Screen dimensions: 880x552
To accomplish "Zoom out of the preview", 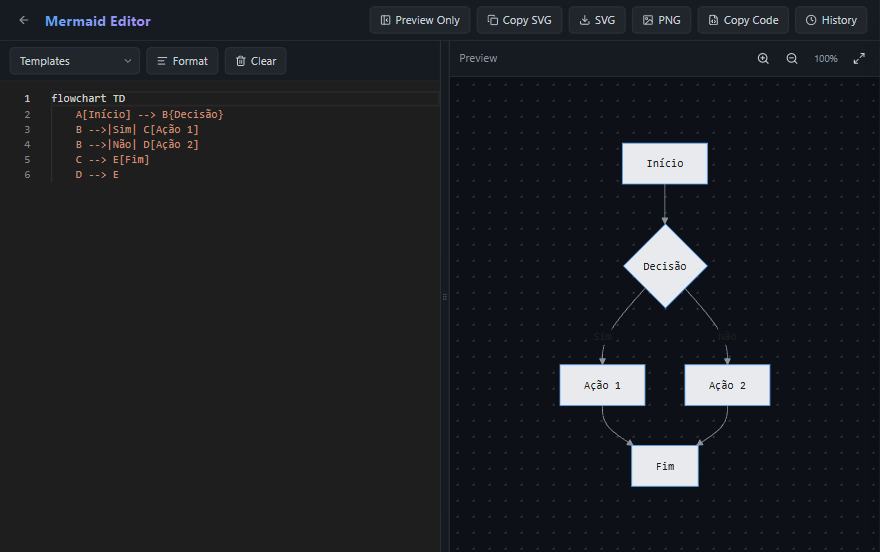I will tap(791, 58).
